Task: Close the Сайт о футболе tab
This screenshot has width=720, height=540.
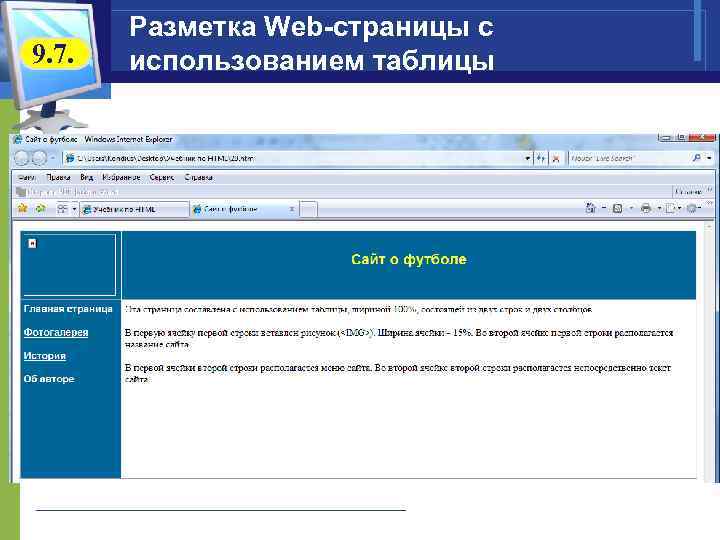Action: click(x=292, y=209)
